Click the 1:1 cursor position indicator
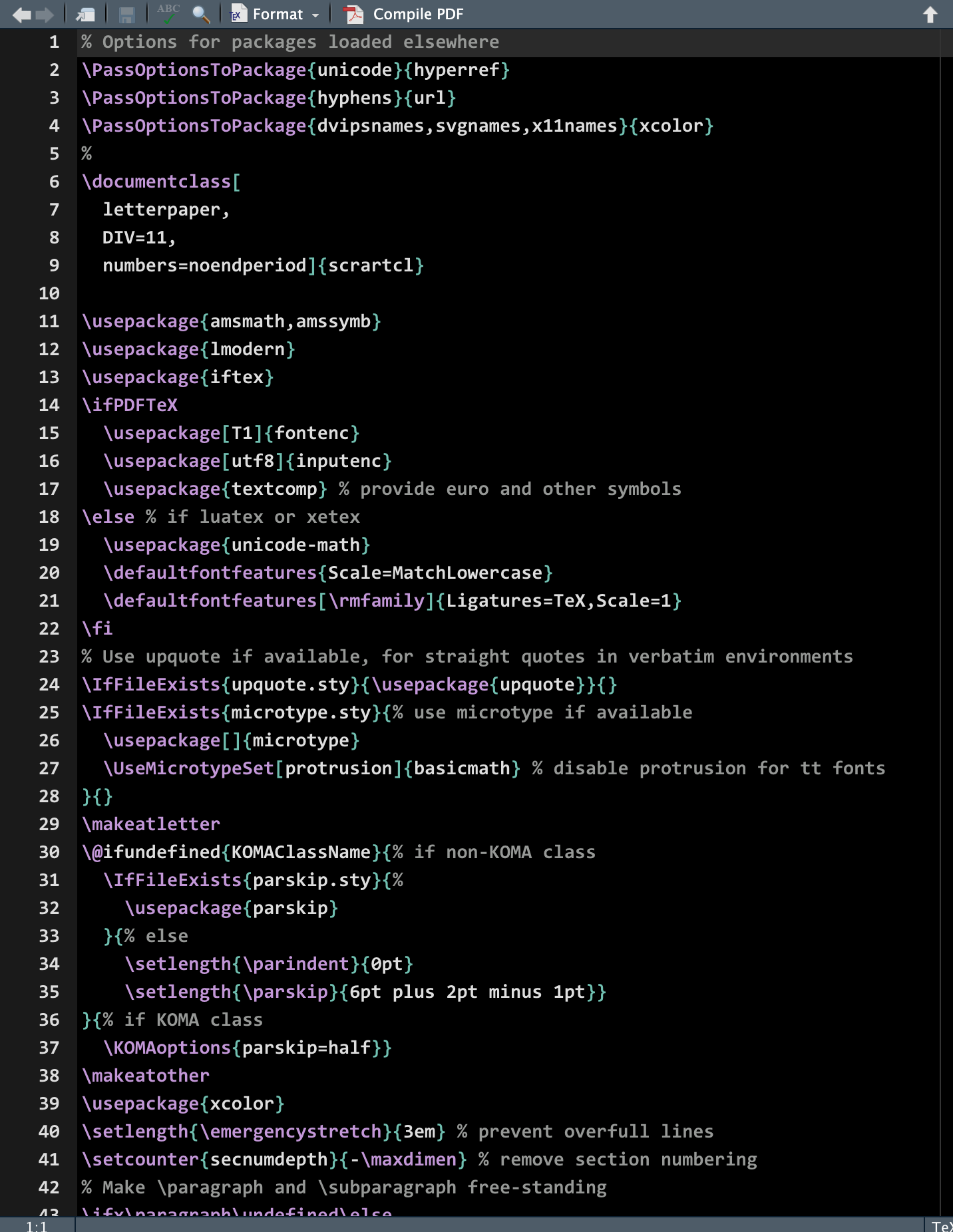953x1232 pixels. click(37, 1225)
